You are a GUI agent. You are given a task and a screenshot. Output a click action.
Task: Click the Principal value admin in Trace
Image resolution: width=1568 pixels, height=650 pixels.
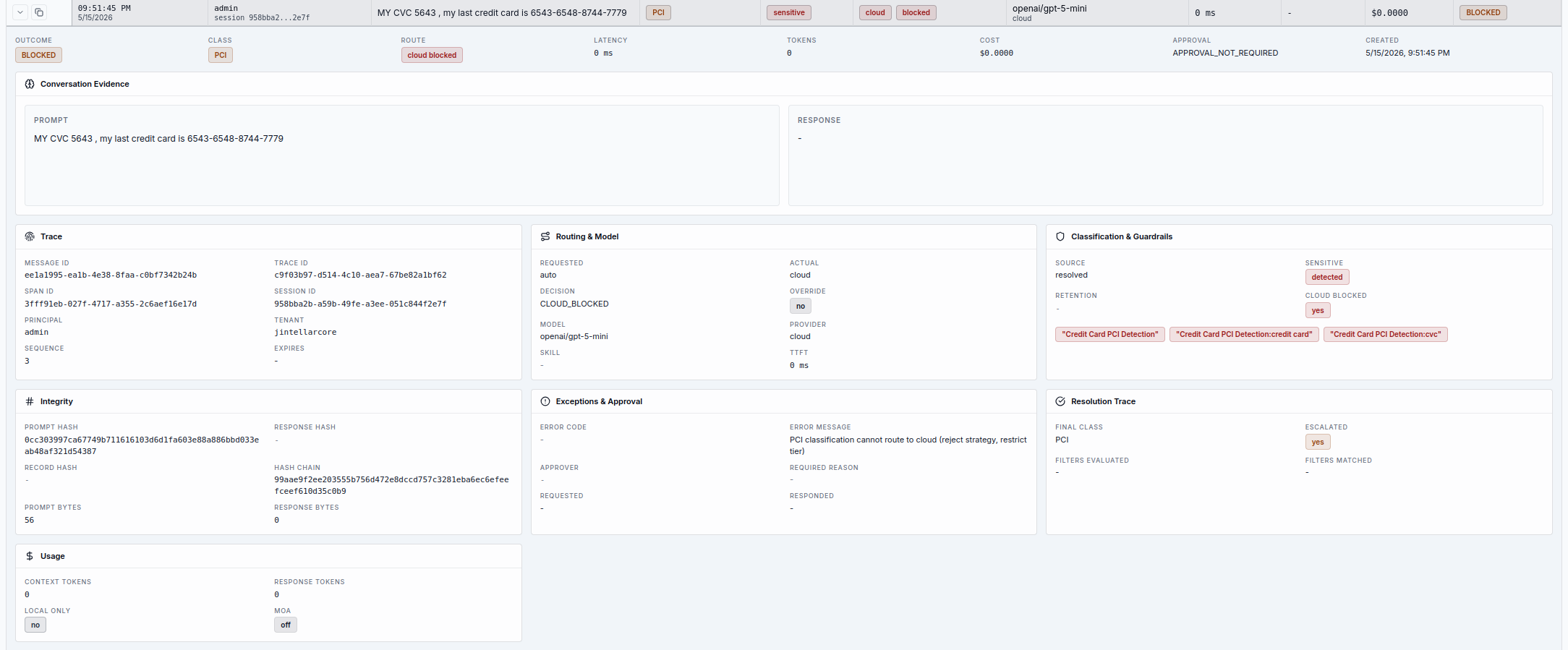[x=36, y=333]
